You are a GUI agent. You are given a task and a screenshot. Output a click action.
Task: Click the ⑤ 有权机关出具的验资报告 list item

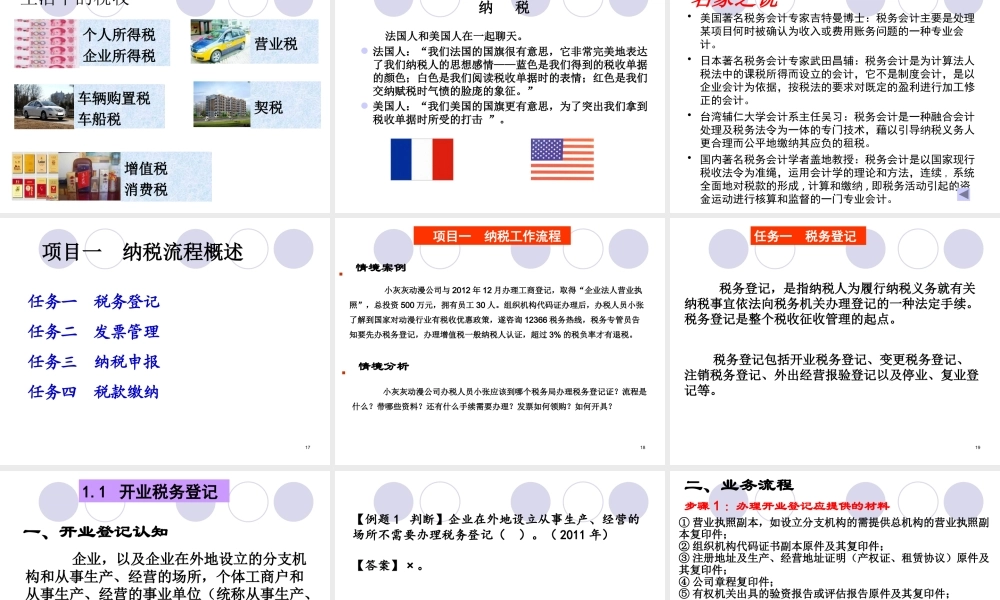pyautogui.click(x=814, y=594)
